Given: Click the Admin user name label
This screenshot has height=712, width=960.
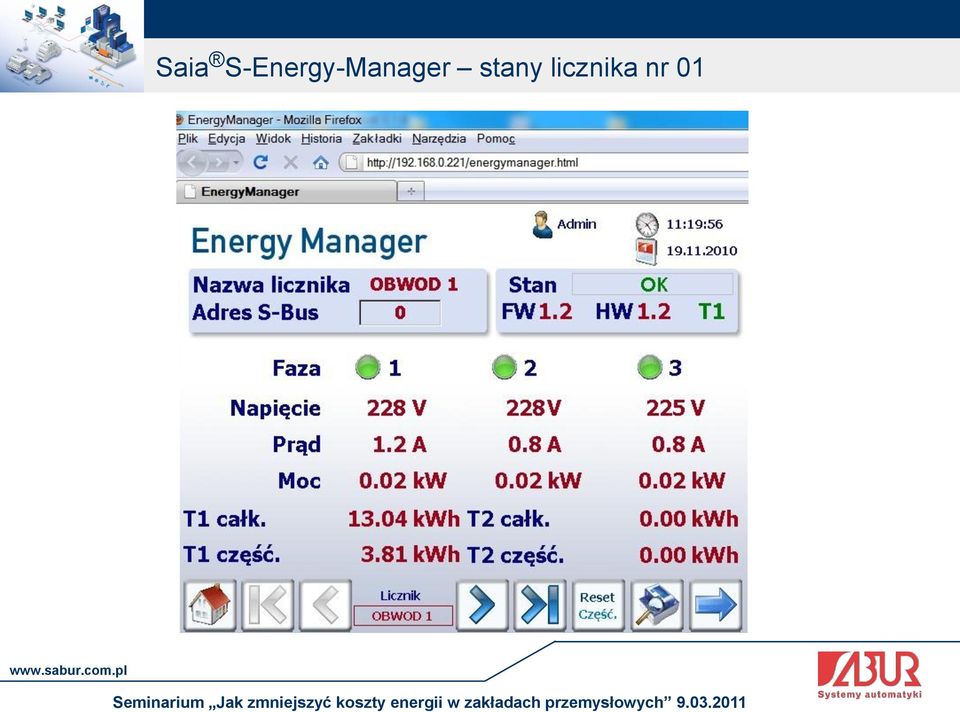Looking at the screenshot, I should (577, 224).
